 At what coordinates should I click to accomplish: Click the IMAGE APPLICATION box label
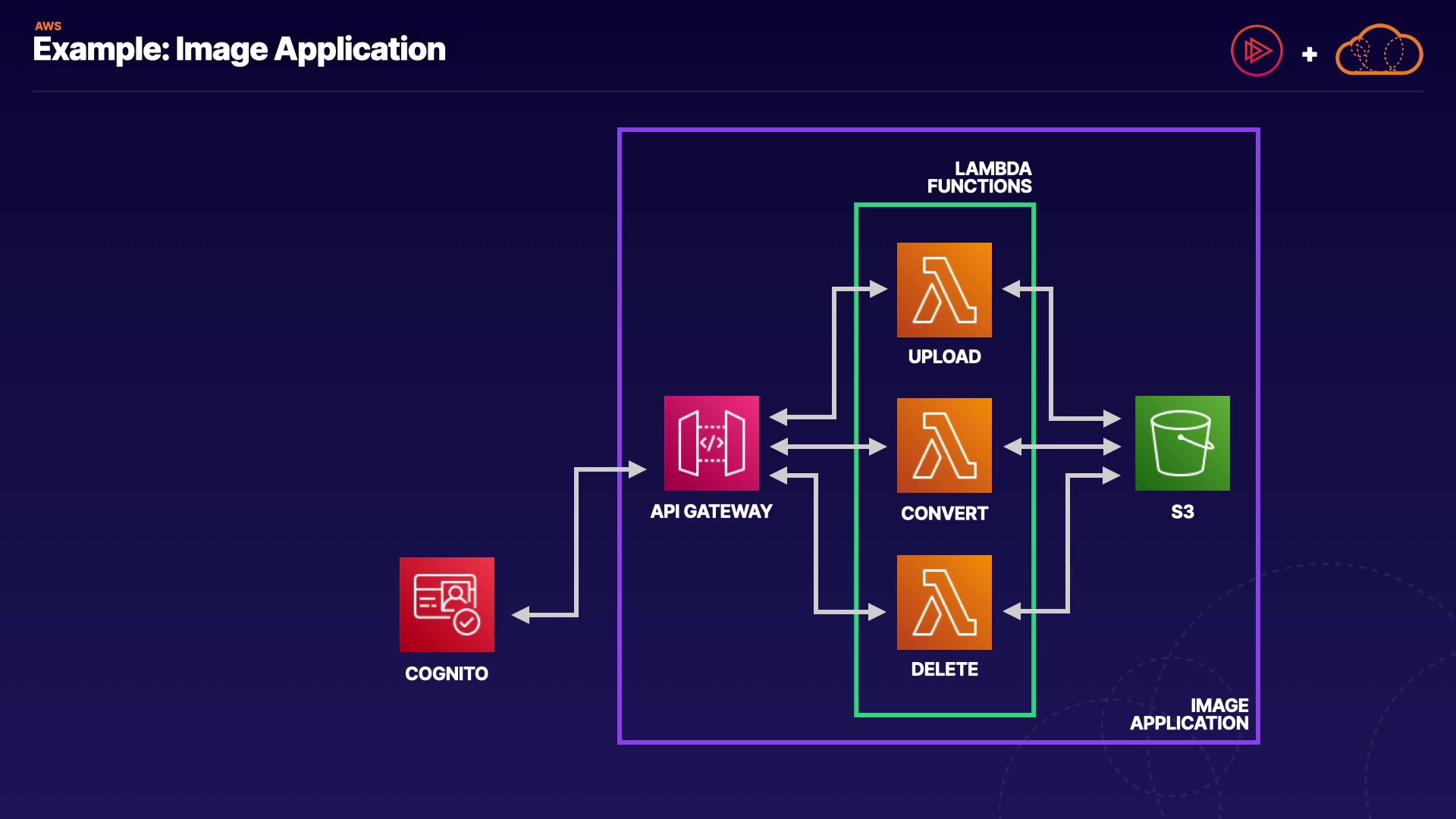click(1189, 714)
